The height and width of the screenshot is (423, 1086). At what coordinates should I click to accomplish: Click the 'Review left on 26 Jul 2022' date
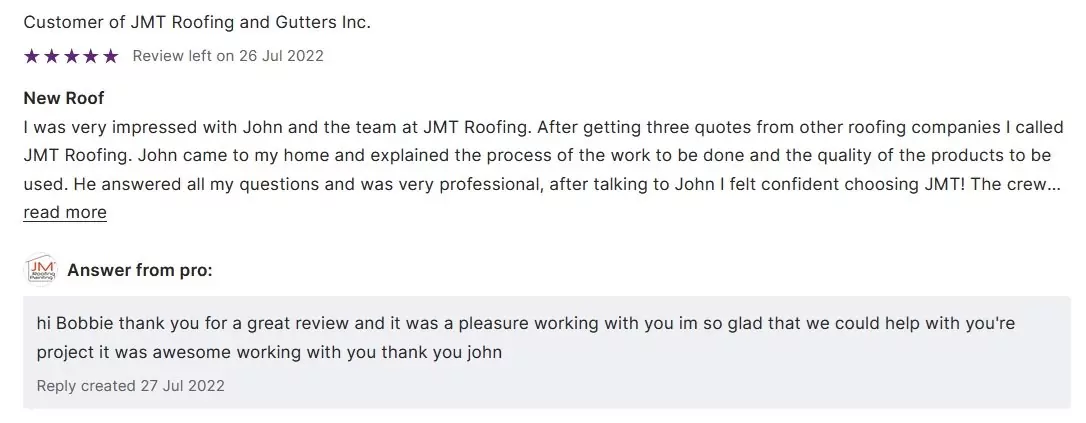click(228, 56)
